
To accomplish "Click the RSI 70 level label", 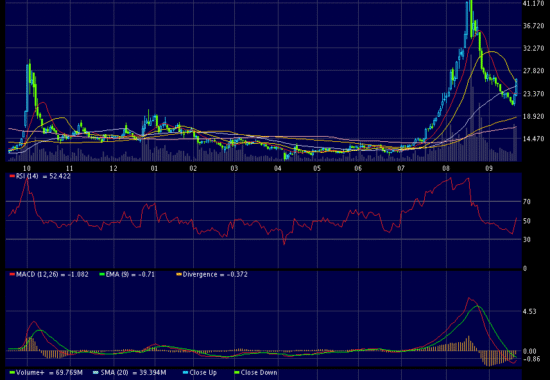I will pos(526,202).
